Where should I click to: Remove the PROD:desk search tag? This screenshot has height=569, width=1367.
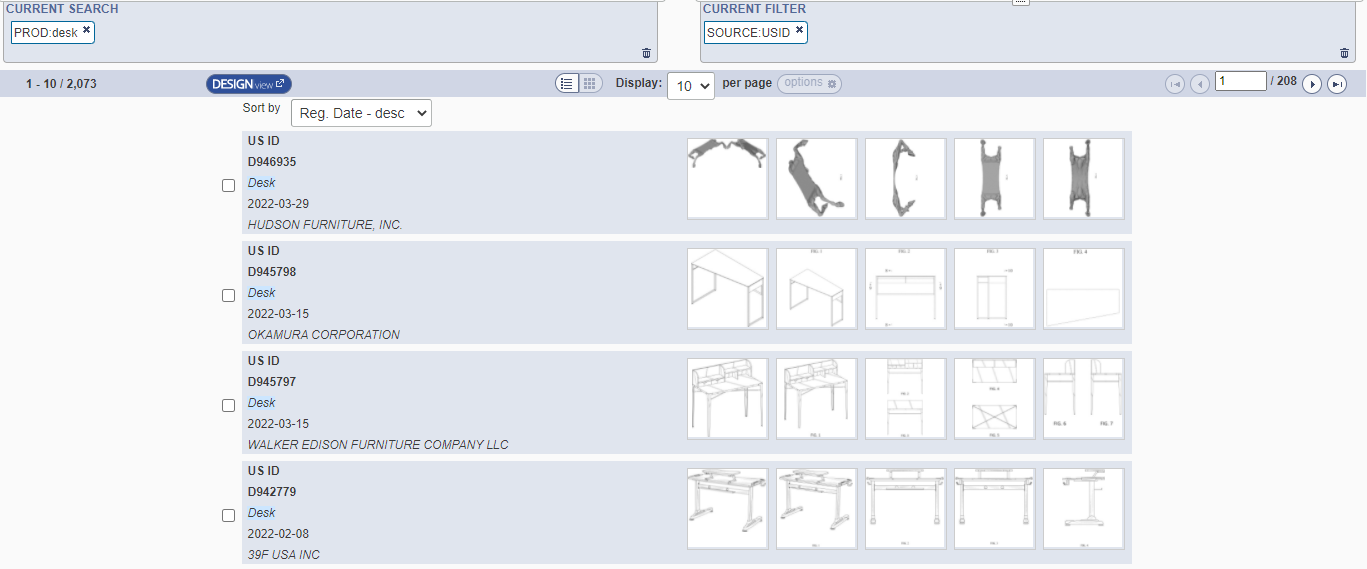(87, 31)
